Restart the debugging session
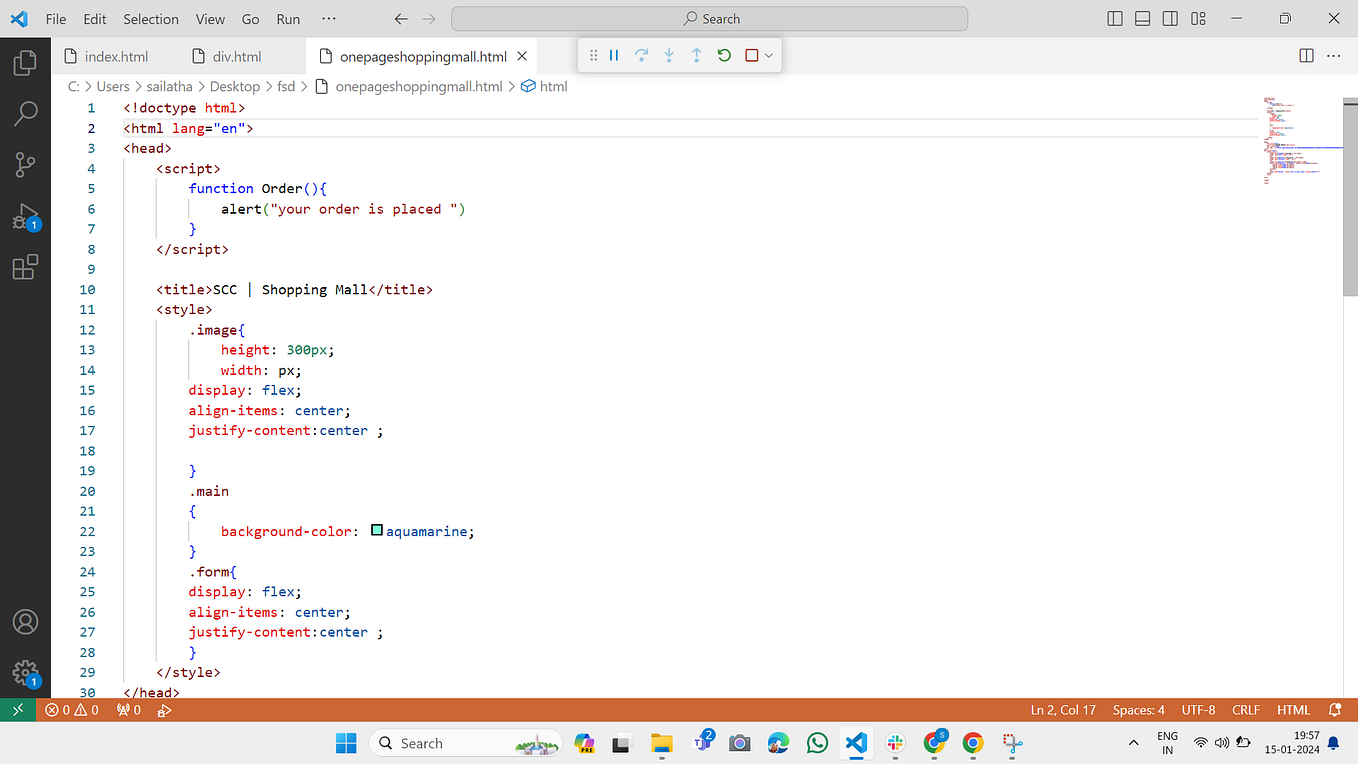Image resolution: width=1358 pixels, height=764 pixels. coord(723,55)
